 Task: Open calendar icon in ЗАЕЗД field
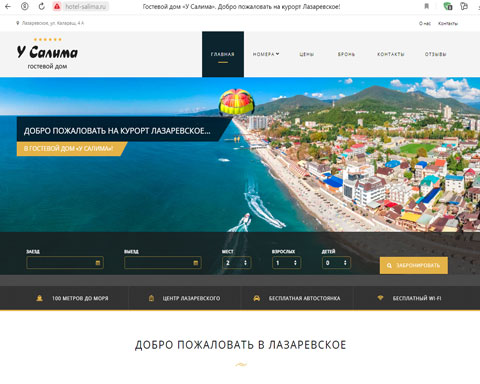point(98,263)
